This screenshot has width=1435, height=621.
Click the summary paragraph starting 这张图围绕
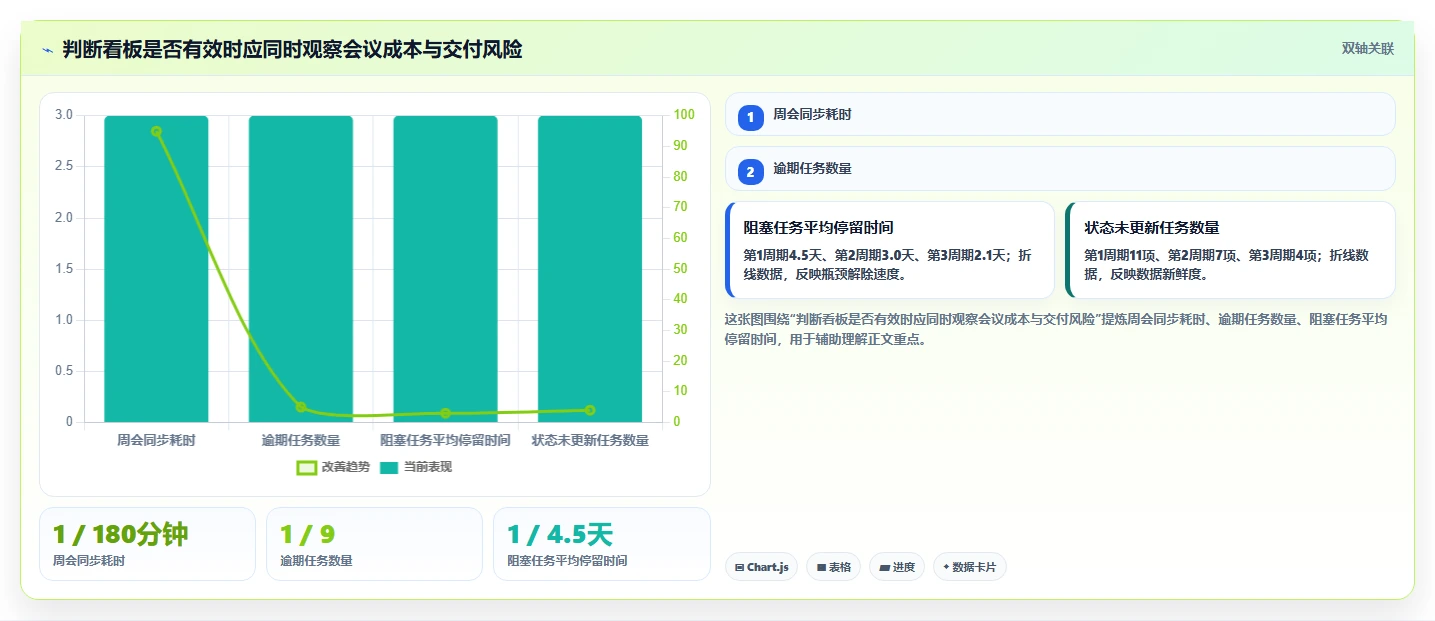[1056, 329]
